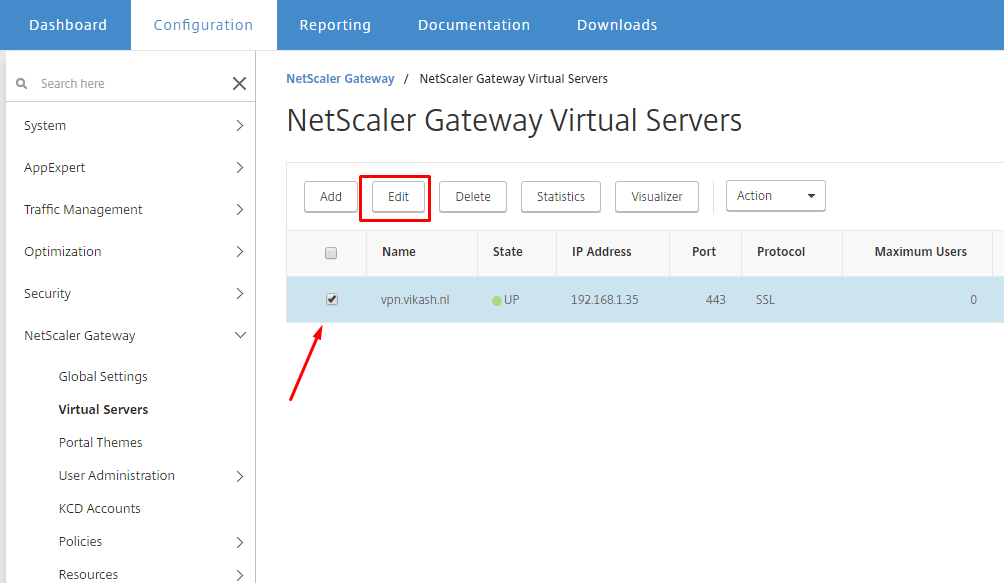Select Virtual Servers in the sidebar
The height and width of the screenshot is (583, 1004).
(x=103, y=410)
